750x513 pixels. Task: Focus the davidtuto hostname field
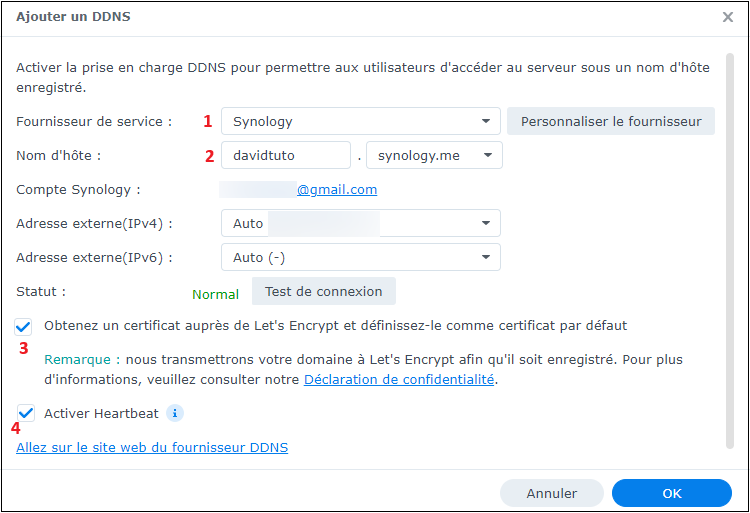click(286, 155)
